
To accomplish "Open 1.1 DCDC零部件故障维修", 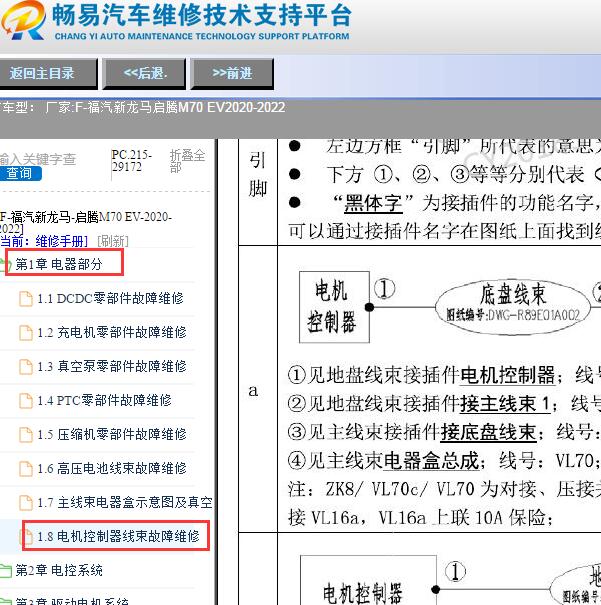I will (x=110, y=299).
